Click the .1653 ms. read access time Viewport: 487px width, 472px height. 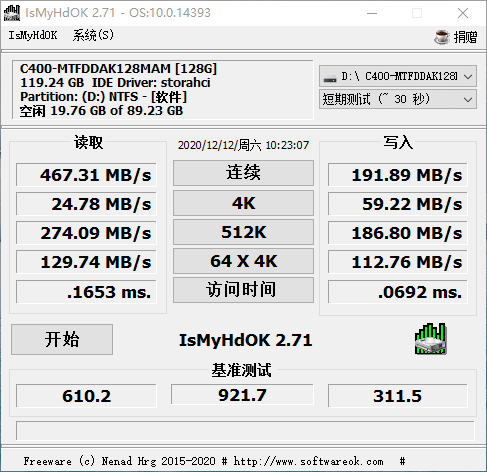point(86,292)
